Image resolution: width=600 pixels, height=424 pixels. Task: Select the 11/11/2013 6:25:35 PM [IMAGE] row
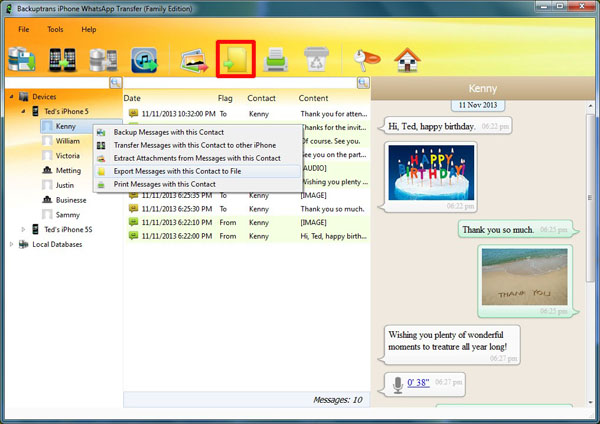[247, 195]
